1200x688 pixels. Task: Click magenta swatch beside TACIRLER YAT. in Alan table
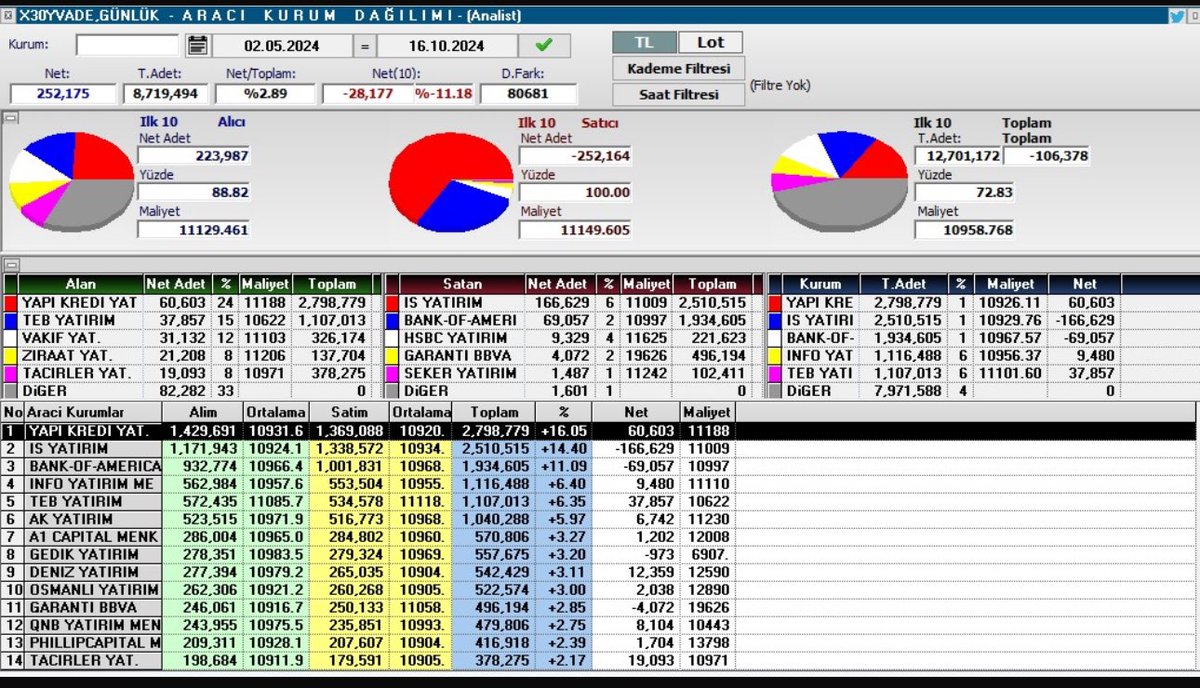coord(10,373)
